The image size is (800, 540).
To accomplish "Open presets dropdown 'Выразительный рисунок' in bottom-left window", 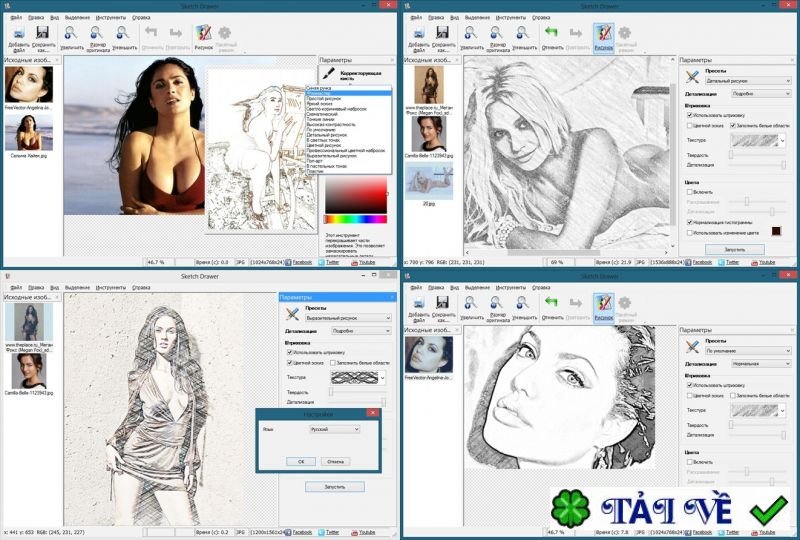I will pyautogui.click(x=348, y=317).
